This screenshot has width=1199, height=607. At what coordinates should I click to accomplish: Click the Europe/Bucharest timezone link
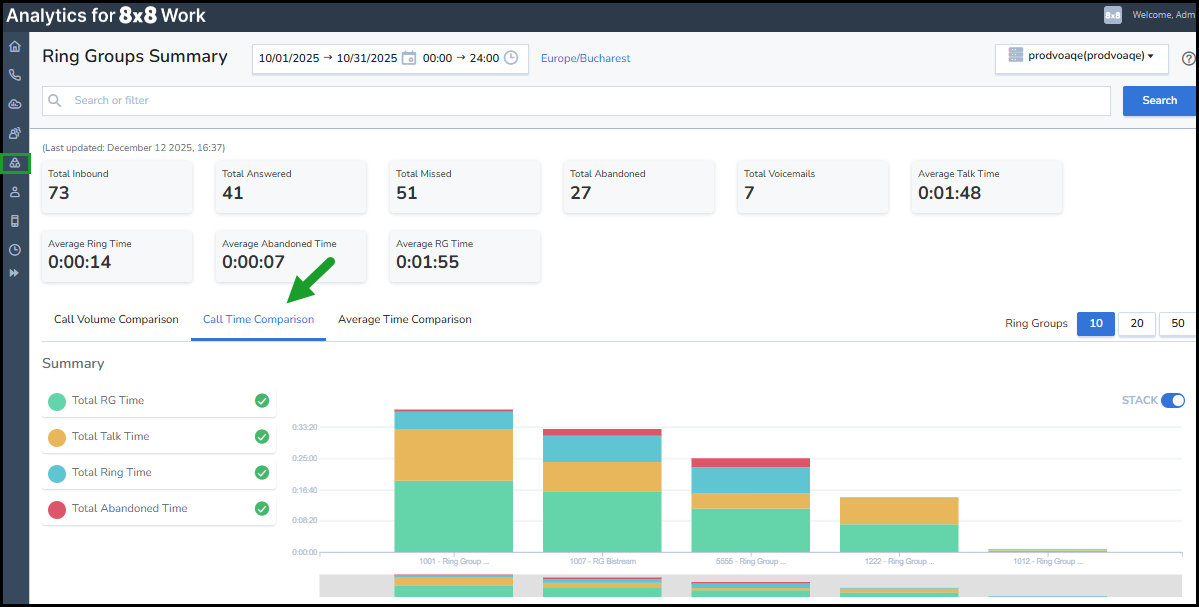(585, 58)
